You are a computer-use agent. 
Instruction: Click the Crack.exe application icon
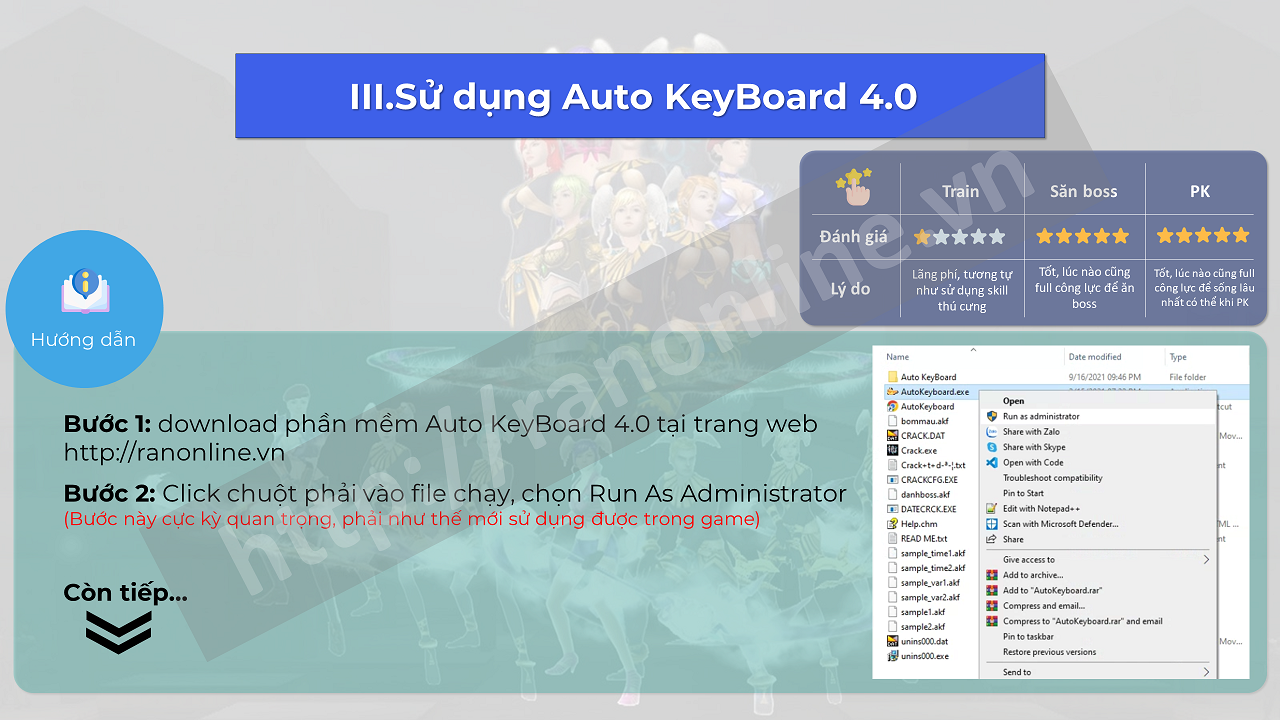pos(892,451)
